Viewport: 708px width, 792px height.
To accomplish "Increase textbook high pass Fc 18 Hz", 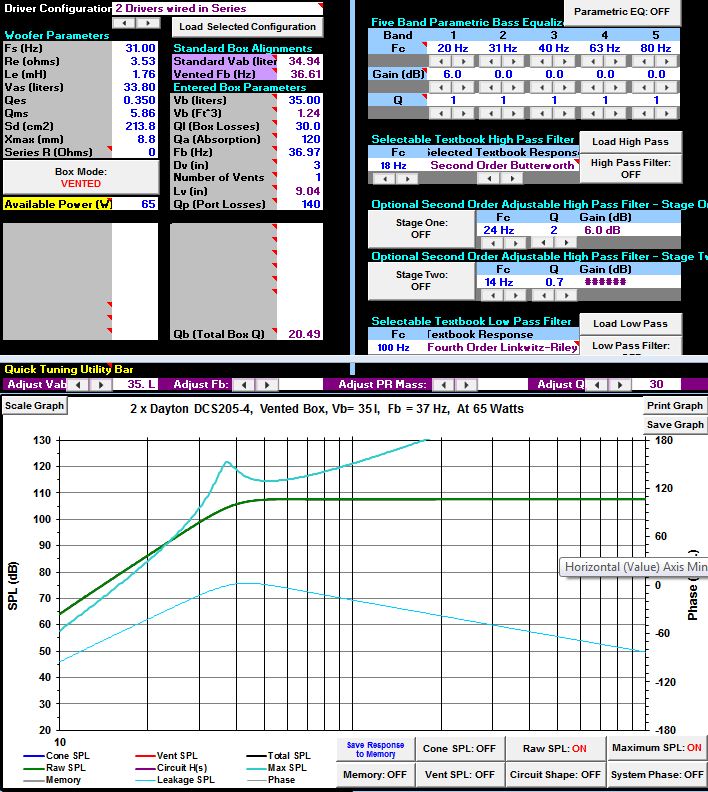I will [408, 178].
